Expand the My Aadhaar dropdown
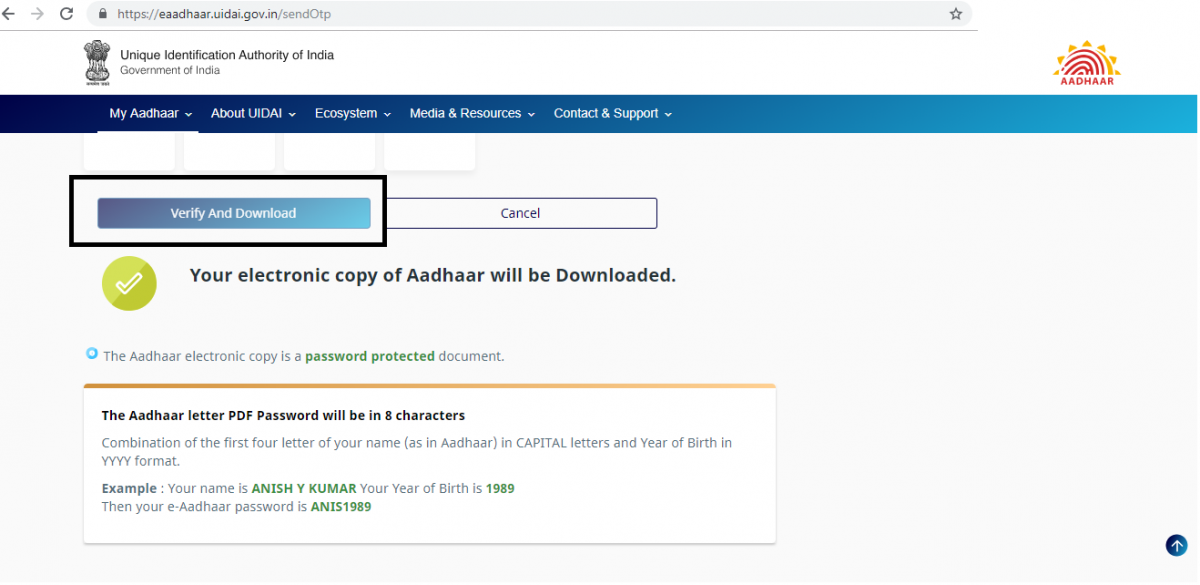 coord(148,113)
